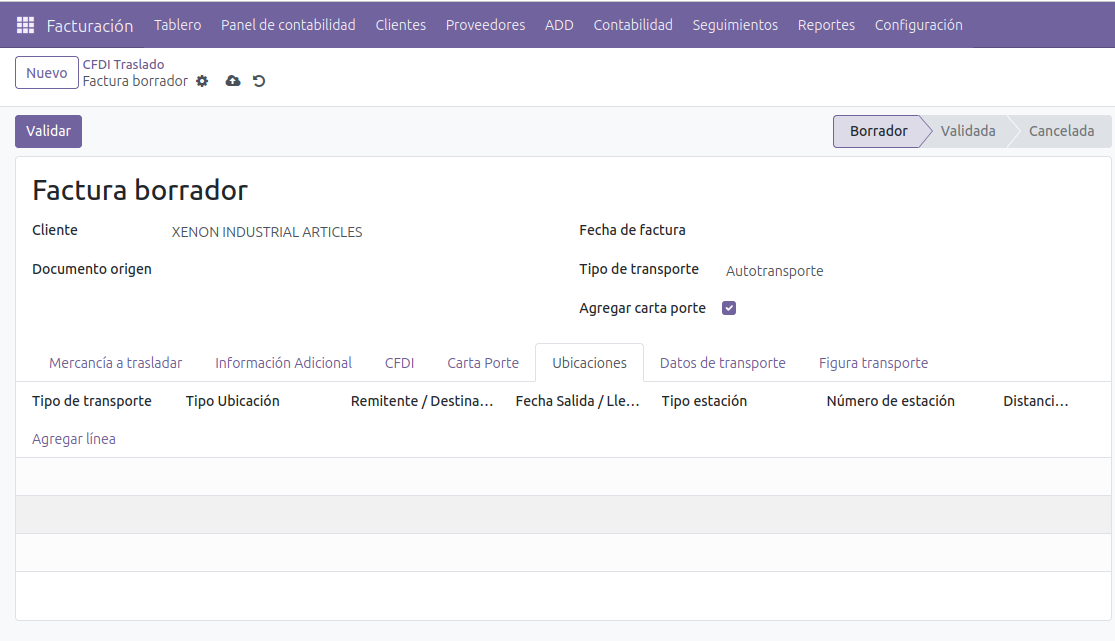Image resolution: width=1115 pixels, height=641 pixels.
Task: Click the Validar button
Action: [48, 131]
